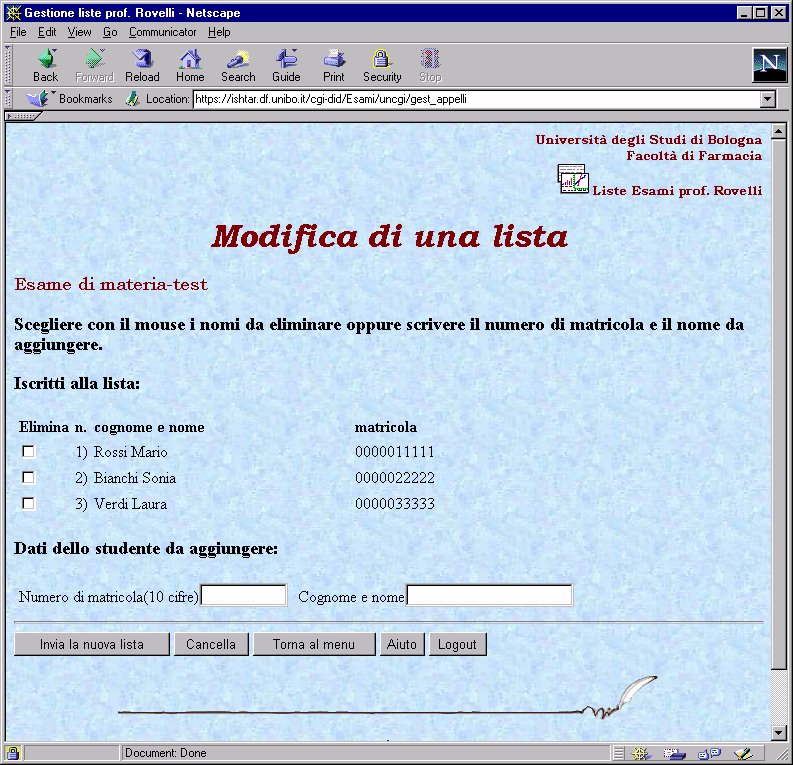Submit with Invia la nuova lista
This screenshot has height=765, width=793.
point(92,644)
